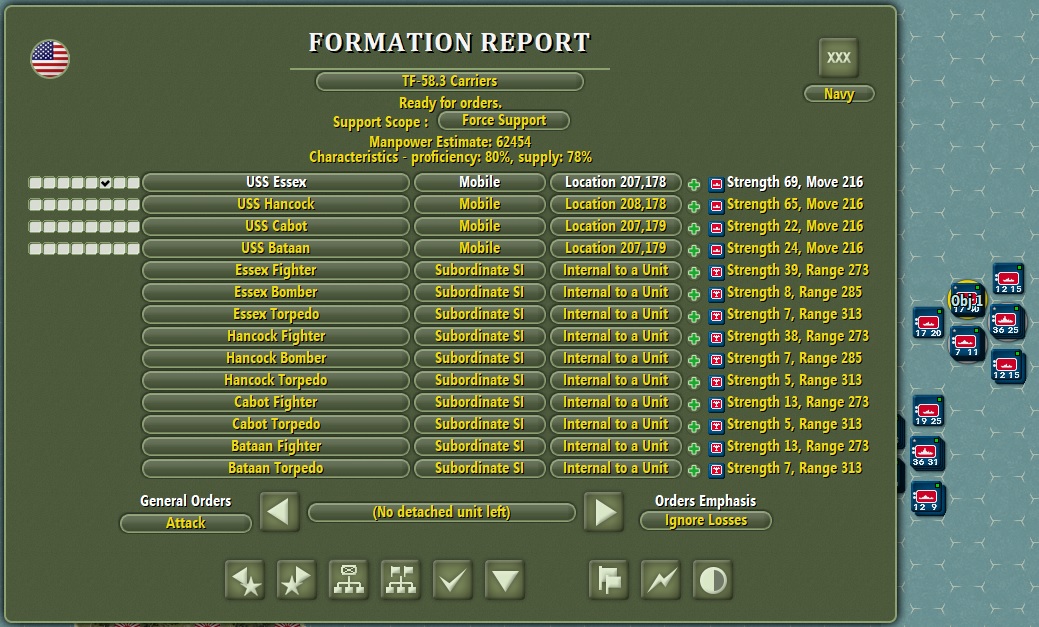Click the red aircraft icon on Cabot Torpedo row
1039x627 pixels.
click(x=716, y=426)
